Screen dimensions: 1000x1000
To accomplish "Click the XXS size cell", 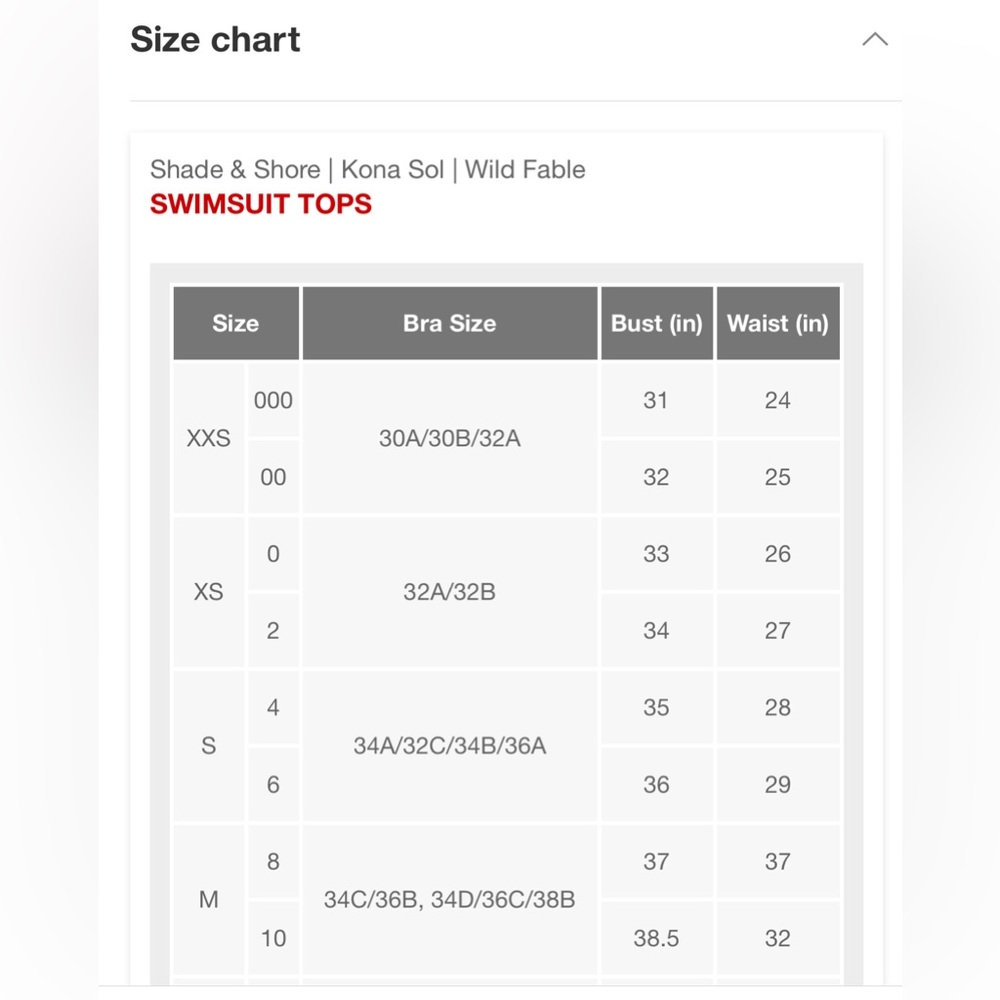I will (209, 438).
